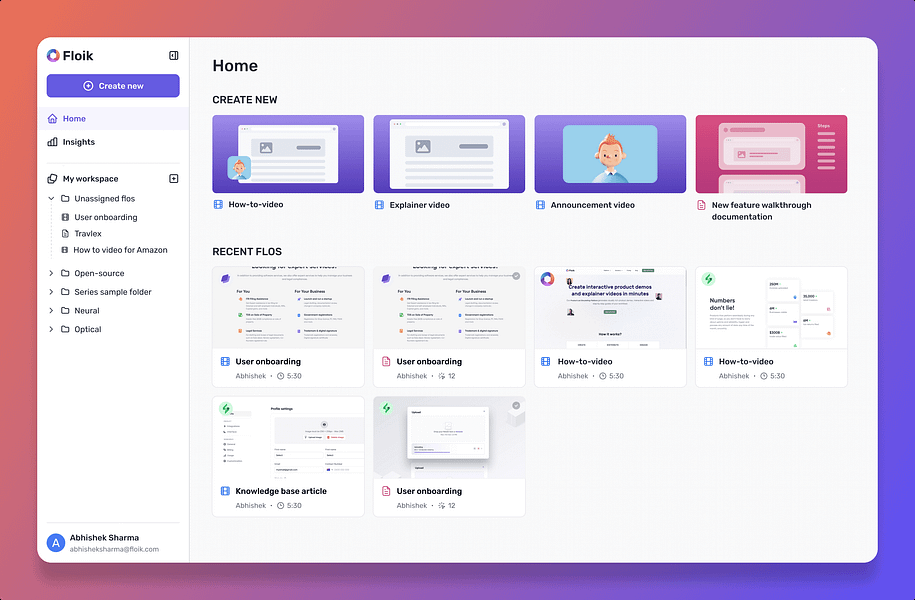The width and height of the screenshot is (915, 600).
Task: Click document icon beside New feature walkthrough documentation
Action: (701, 205)
